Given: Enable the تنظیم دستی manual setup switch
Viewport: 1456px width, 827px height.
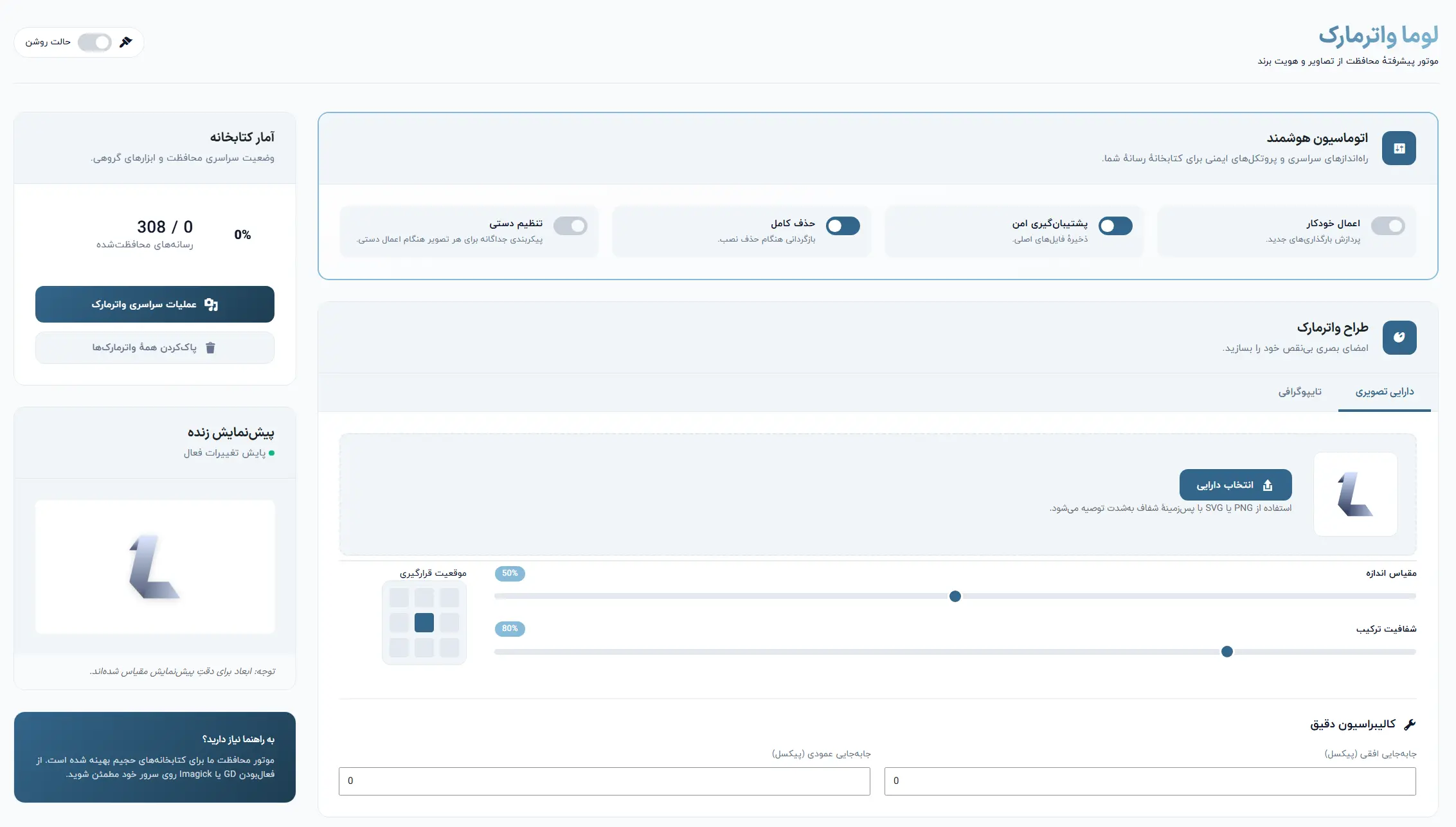Looking at the screenshot, I should tap(570, 226).
